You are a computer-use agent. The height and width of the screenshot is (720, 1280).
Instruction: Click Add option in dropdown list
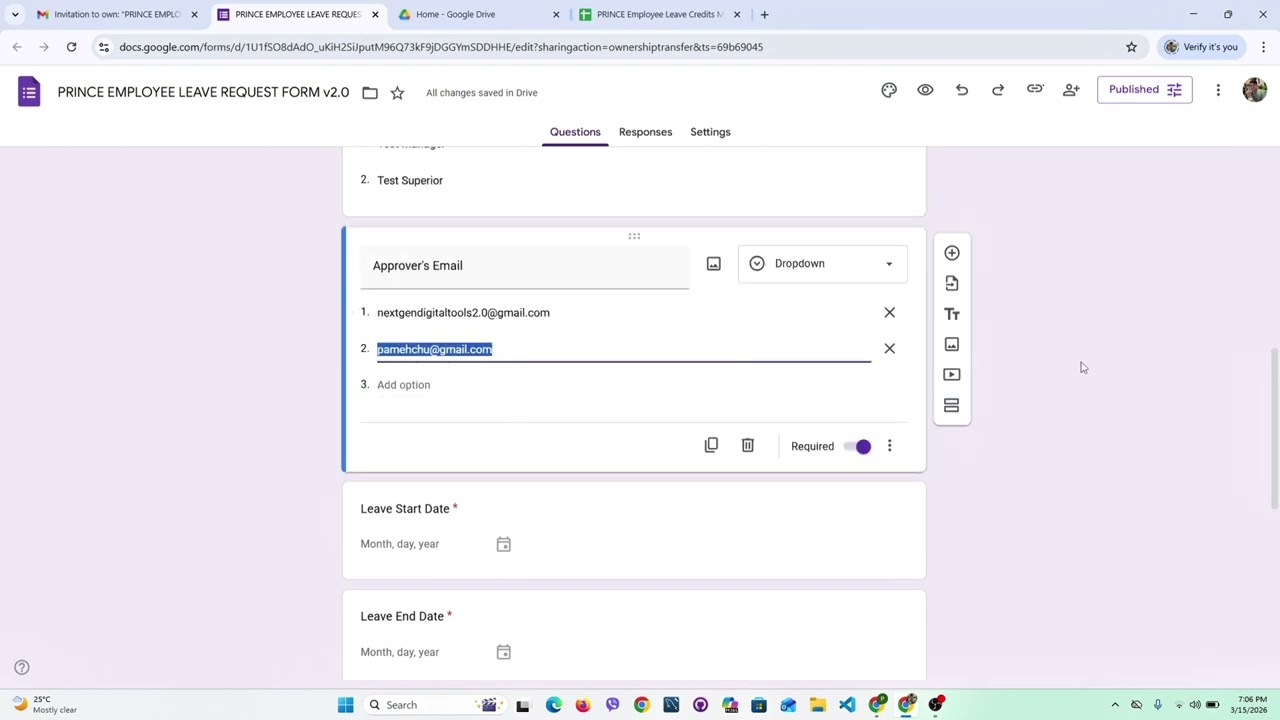pos(403,385)
